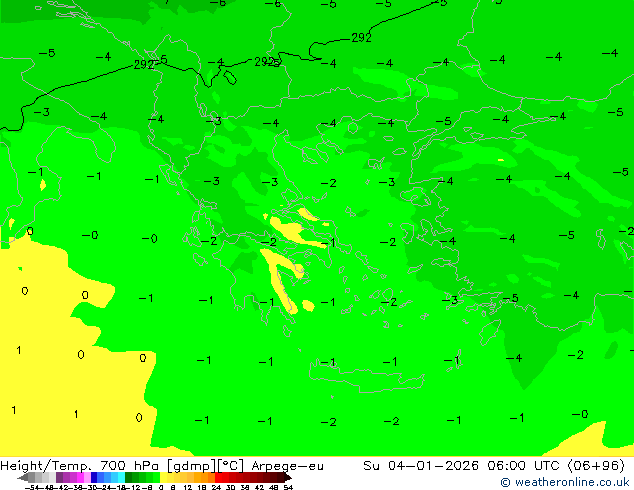634x490 pixels.
Task: Click the 'Height/Temp.' text in the caption
Action: click(46, 466)
